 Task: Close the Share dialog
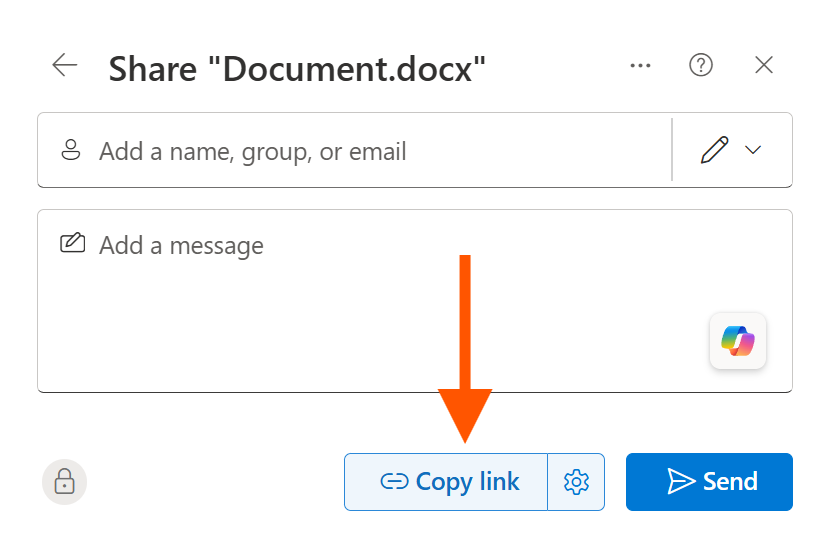coord(764,65)
